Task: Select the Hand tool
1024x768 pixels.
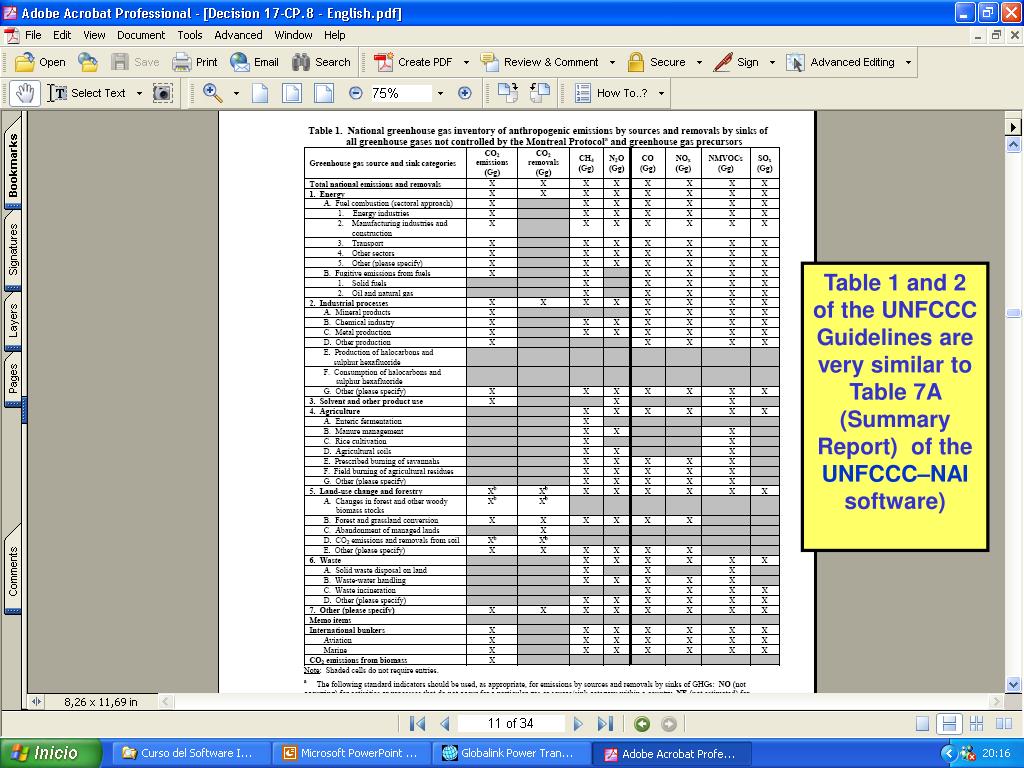Action: pyautogui.click(x=25, y=93)
